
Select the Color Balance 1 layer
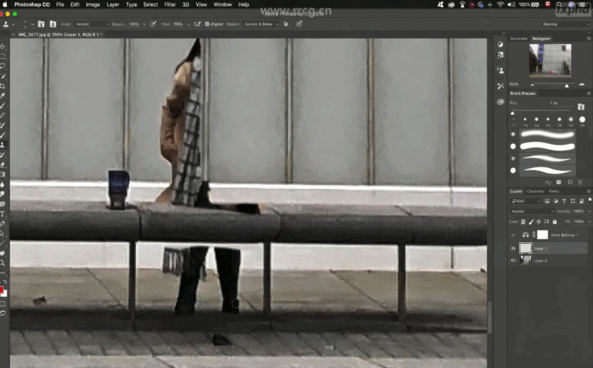click(563, 235)
